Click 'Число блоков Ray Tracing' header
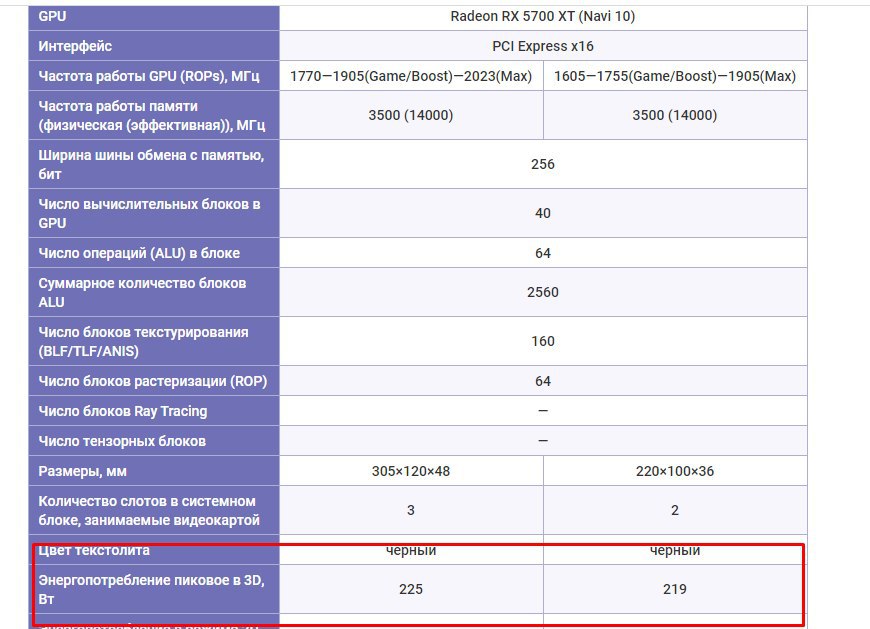Screen dimensions: 870x629 pos(154,411)
